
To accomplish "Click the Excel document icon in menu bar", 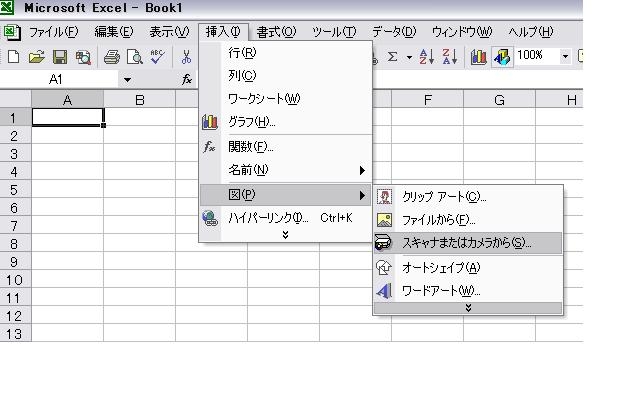I will [x=11, y=32].
